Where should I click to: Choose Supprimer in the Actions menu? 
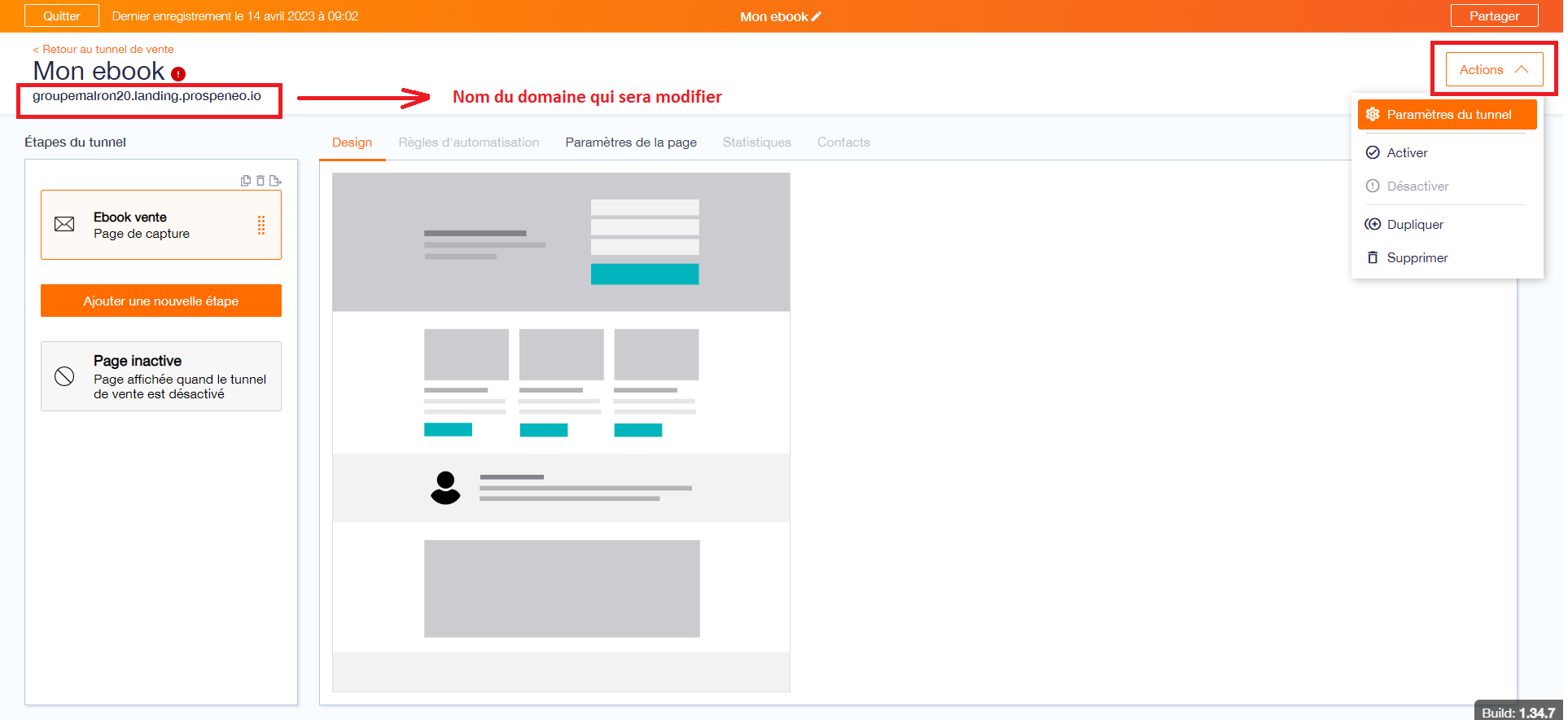click(x=1448, y=257)
